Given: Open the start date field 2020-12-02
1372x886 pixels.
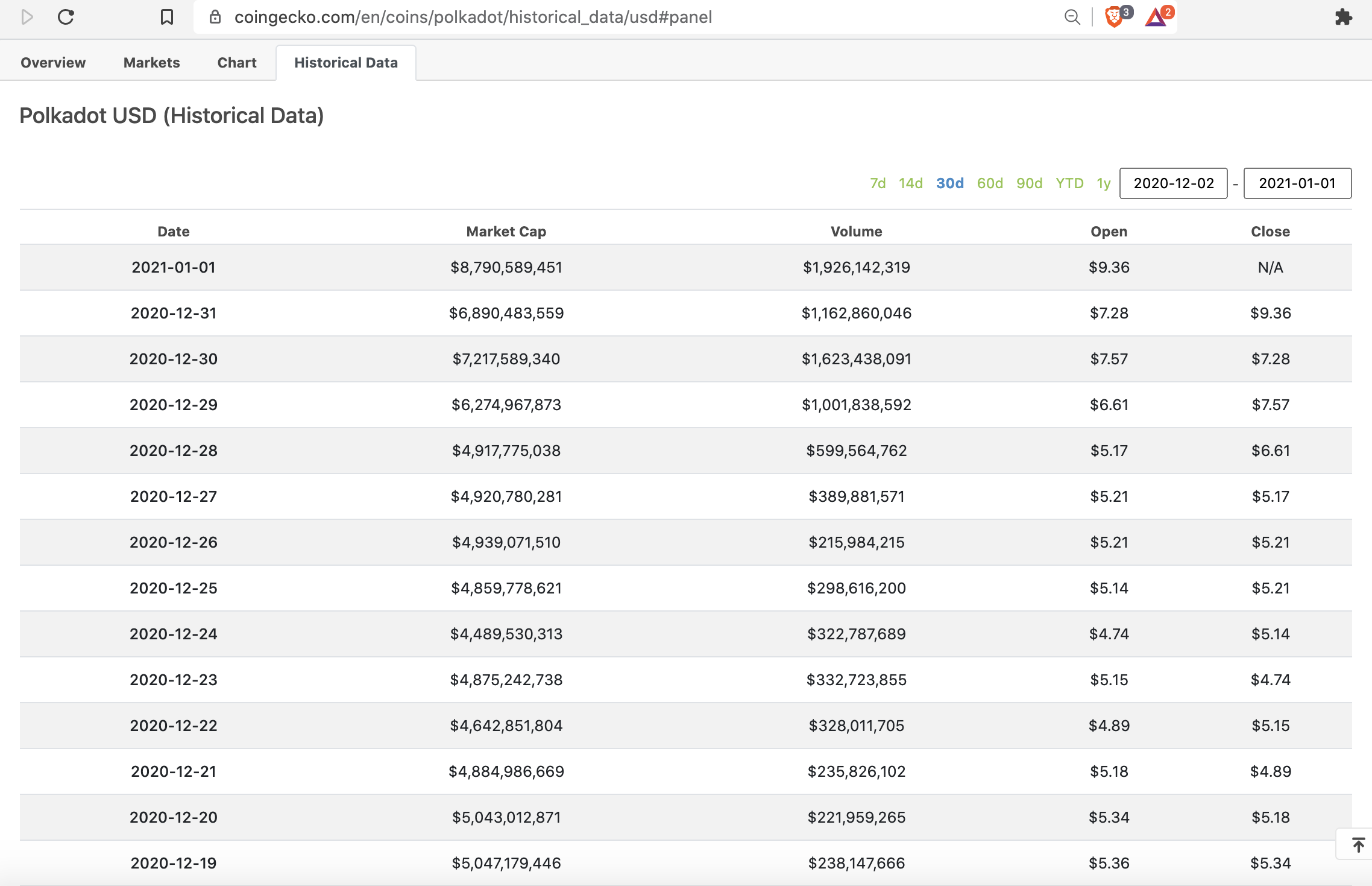Looking at the screenshot, I should (x=1173, y=183).
